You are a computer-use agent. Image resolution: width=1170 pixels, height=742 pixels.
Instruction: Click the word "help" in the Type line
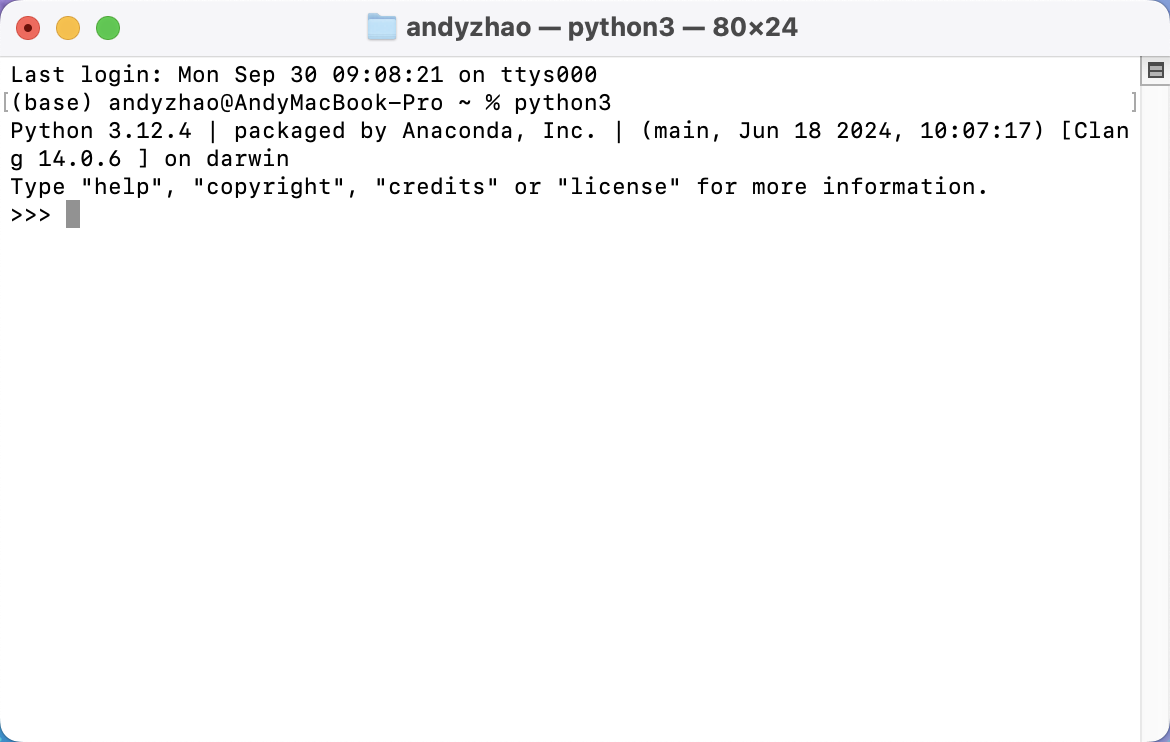pyautogui.click(x=122, y=187)
